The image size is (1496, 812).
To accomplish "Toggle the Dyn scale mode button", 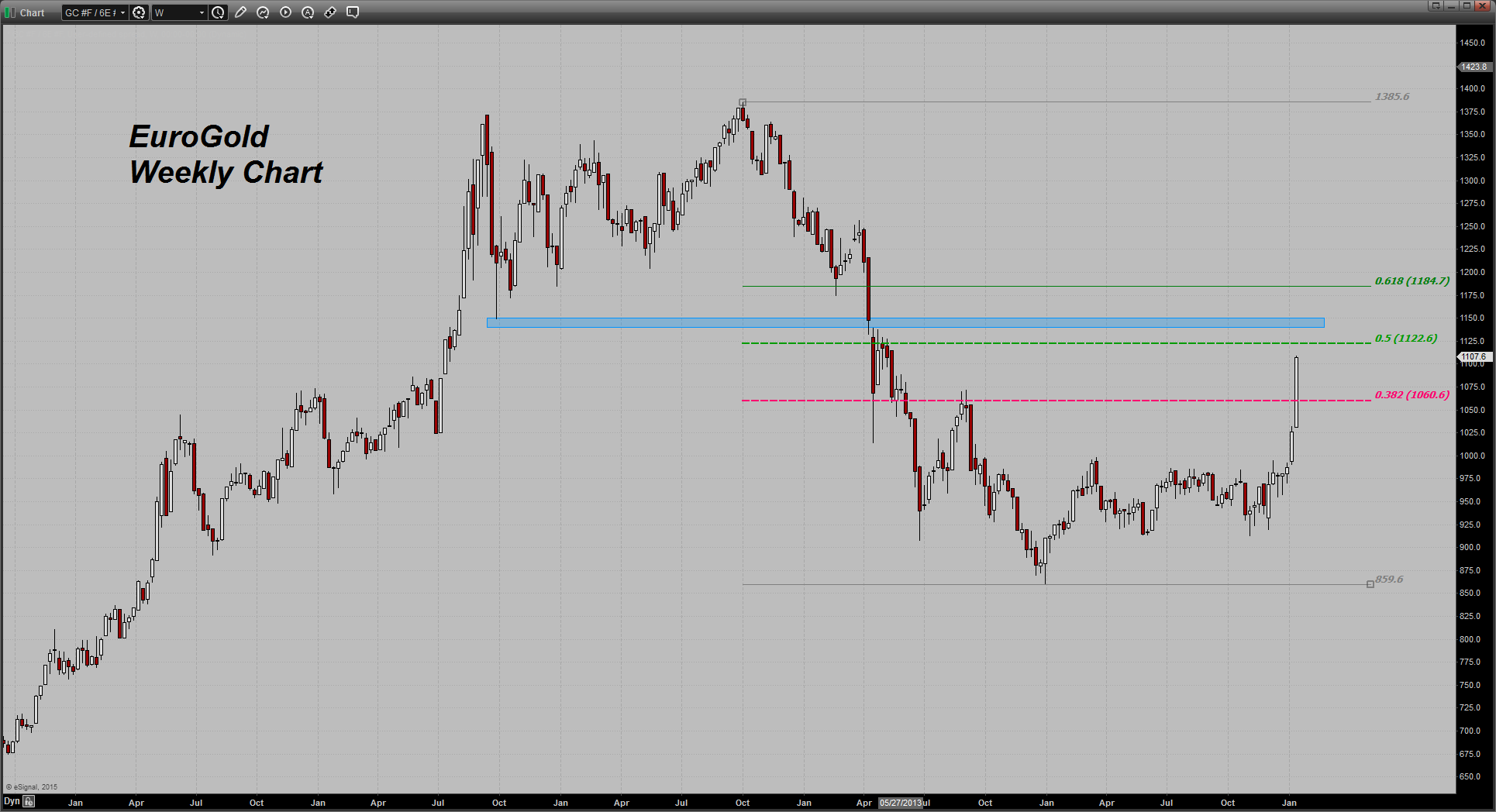I will pos(12,800).
